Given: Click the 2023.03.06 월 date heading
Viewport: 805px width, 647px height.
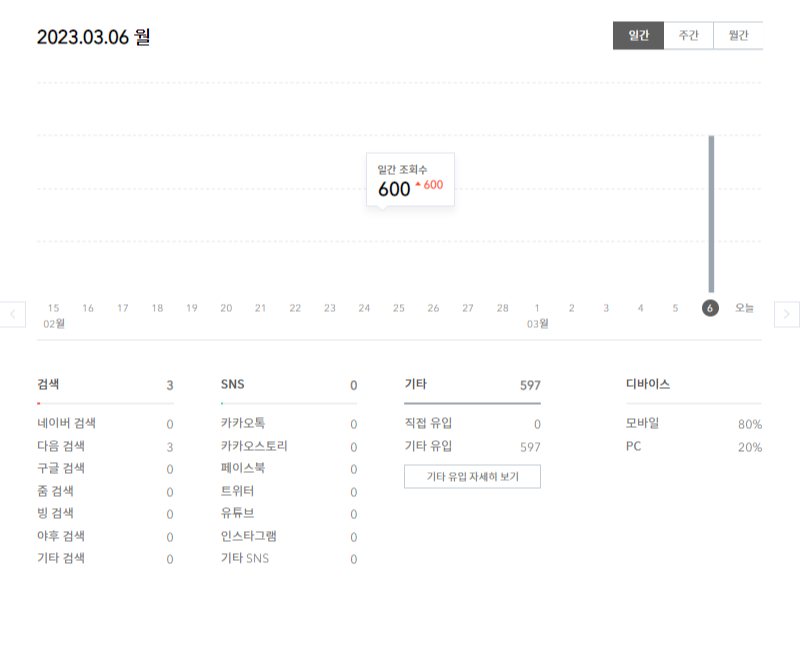Looking at the screenshot, I should pos(93,37).
